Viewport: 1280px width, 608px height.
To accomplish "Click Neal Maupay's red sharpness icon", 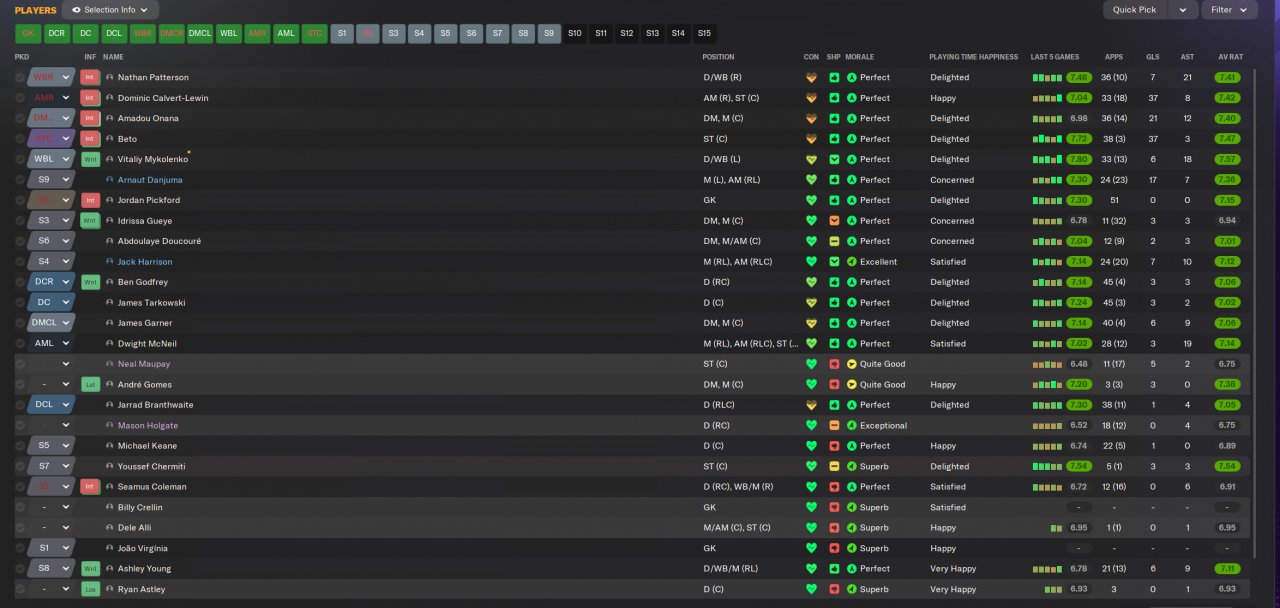I will 834,364.
